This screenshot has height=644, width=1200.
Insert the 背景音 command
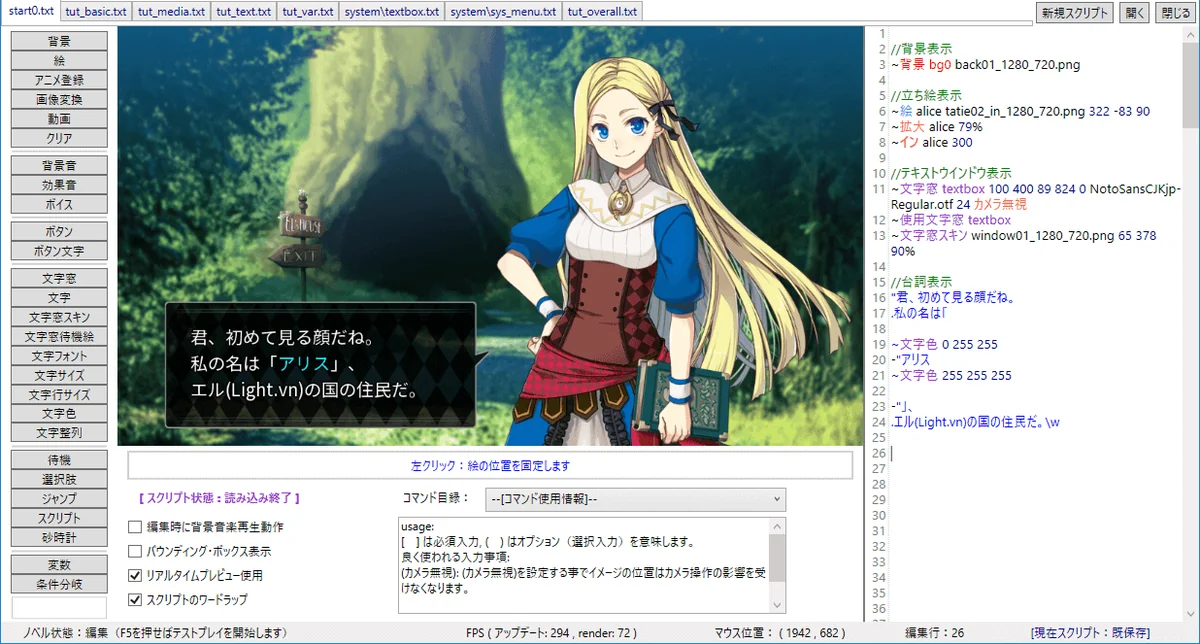point(59,166)
